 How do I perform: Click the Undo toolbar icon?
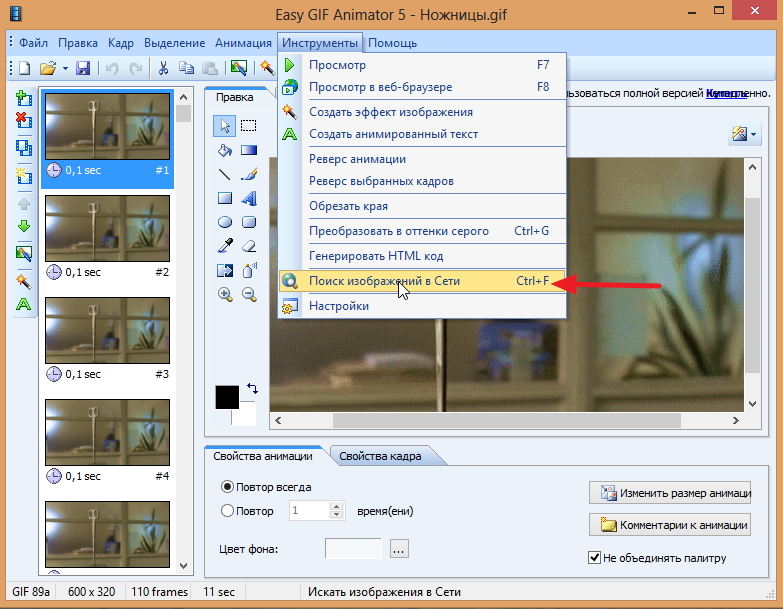[112, 67]
